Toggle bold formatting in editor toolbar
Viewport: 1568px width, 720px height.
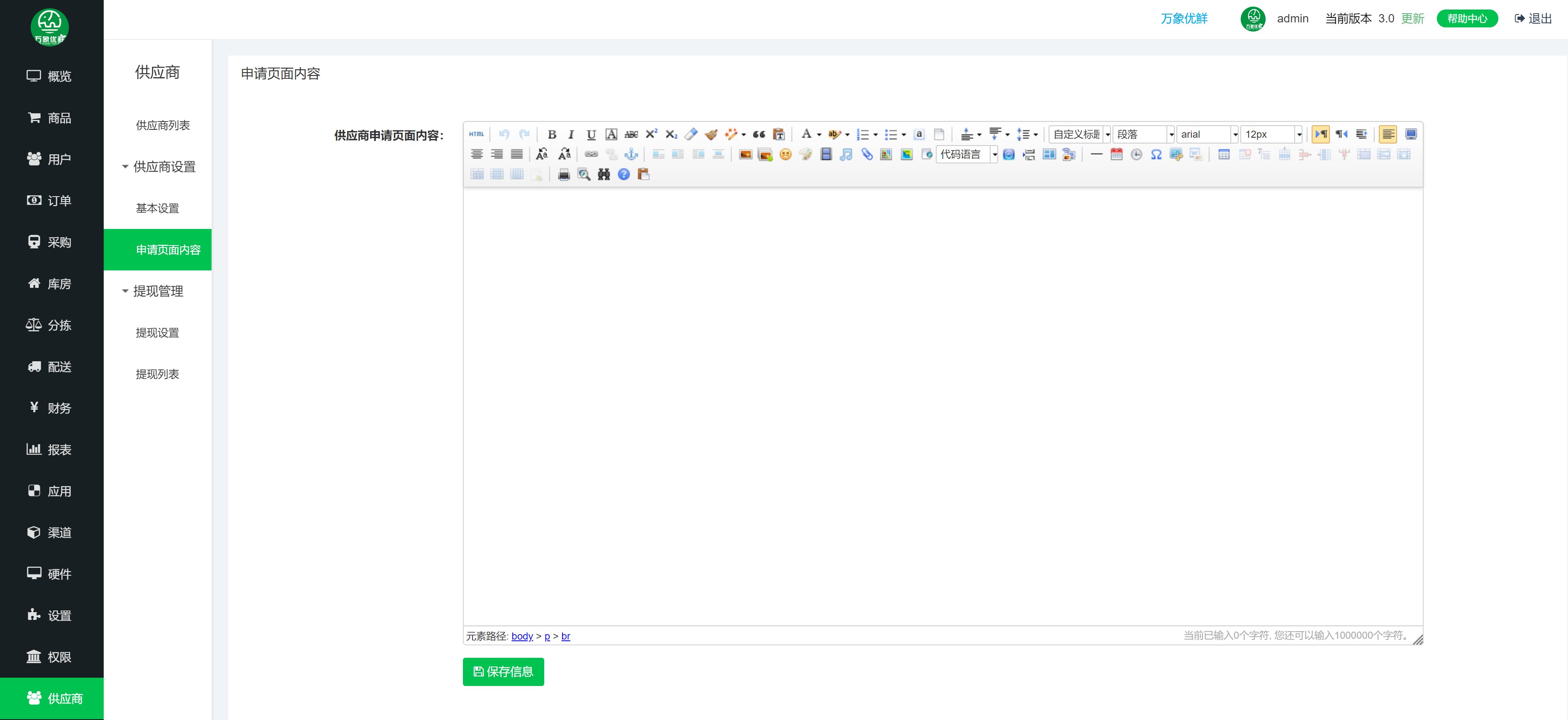(551, 134)
